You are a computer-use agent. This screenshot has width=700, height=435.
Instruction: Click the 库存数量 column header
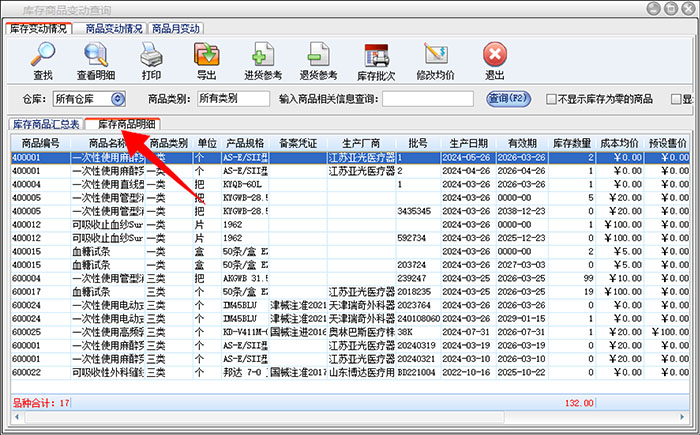(573, 143)
